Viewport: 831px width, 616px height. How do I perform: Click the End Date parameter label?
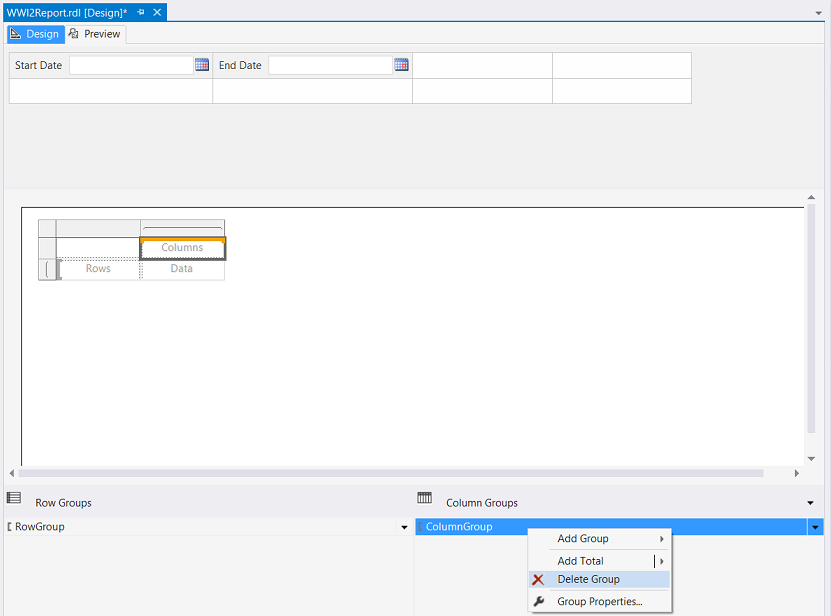[x=240, y=65]
